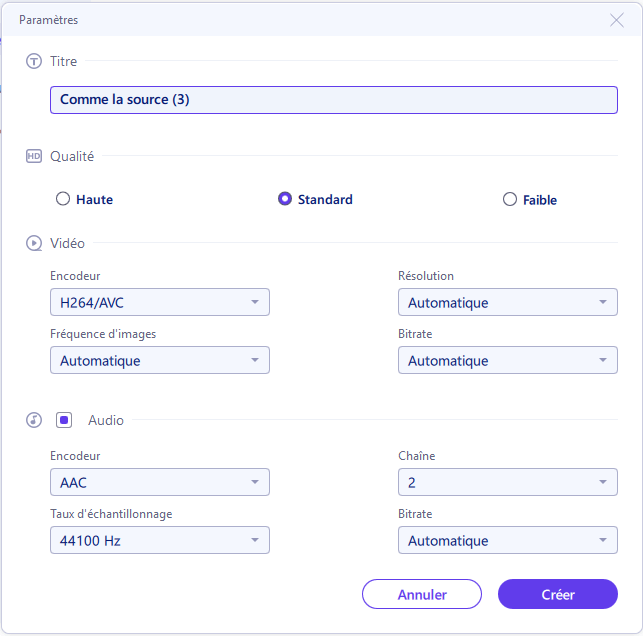Click the HD Qualité section icon
The image size is (643, 636).
pyautogui.click(x=34, y=156)
